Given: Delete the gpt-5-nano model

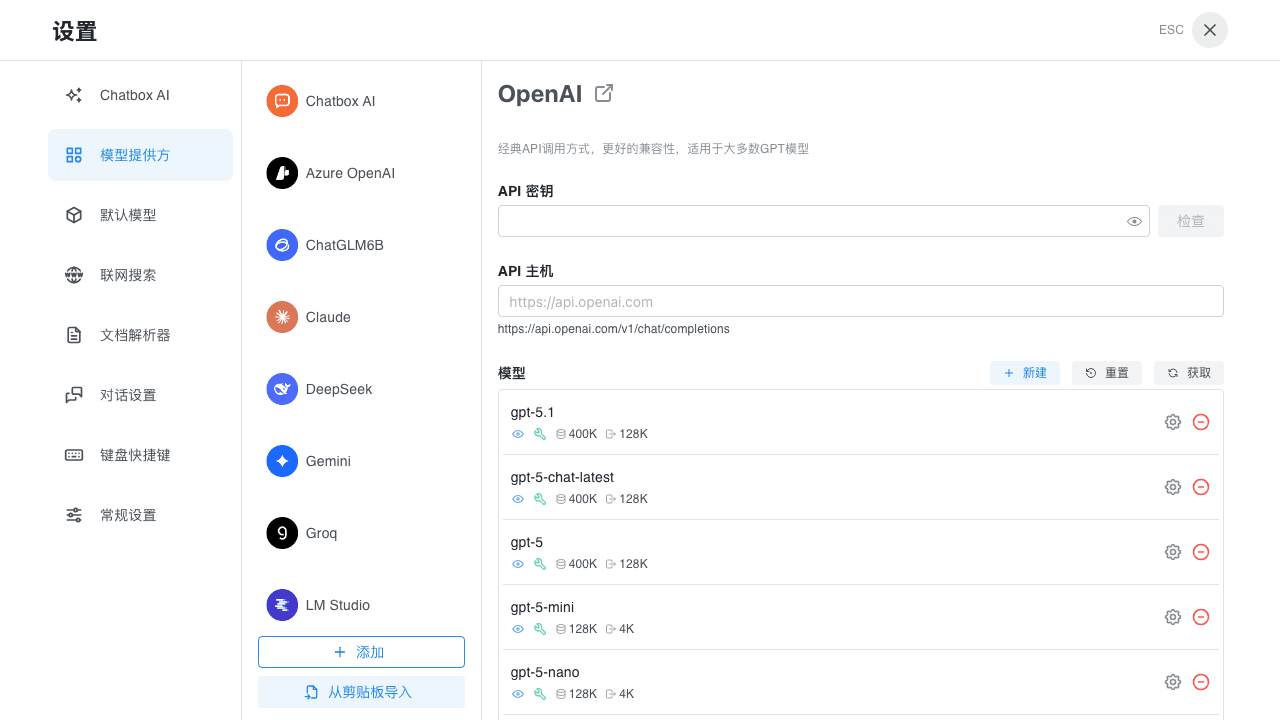Looking at the screenshot, I should pos(1201,682).
